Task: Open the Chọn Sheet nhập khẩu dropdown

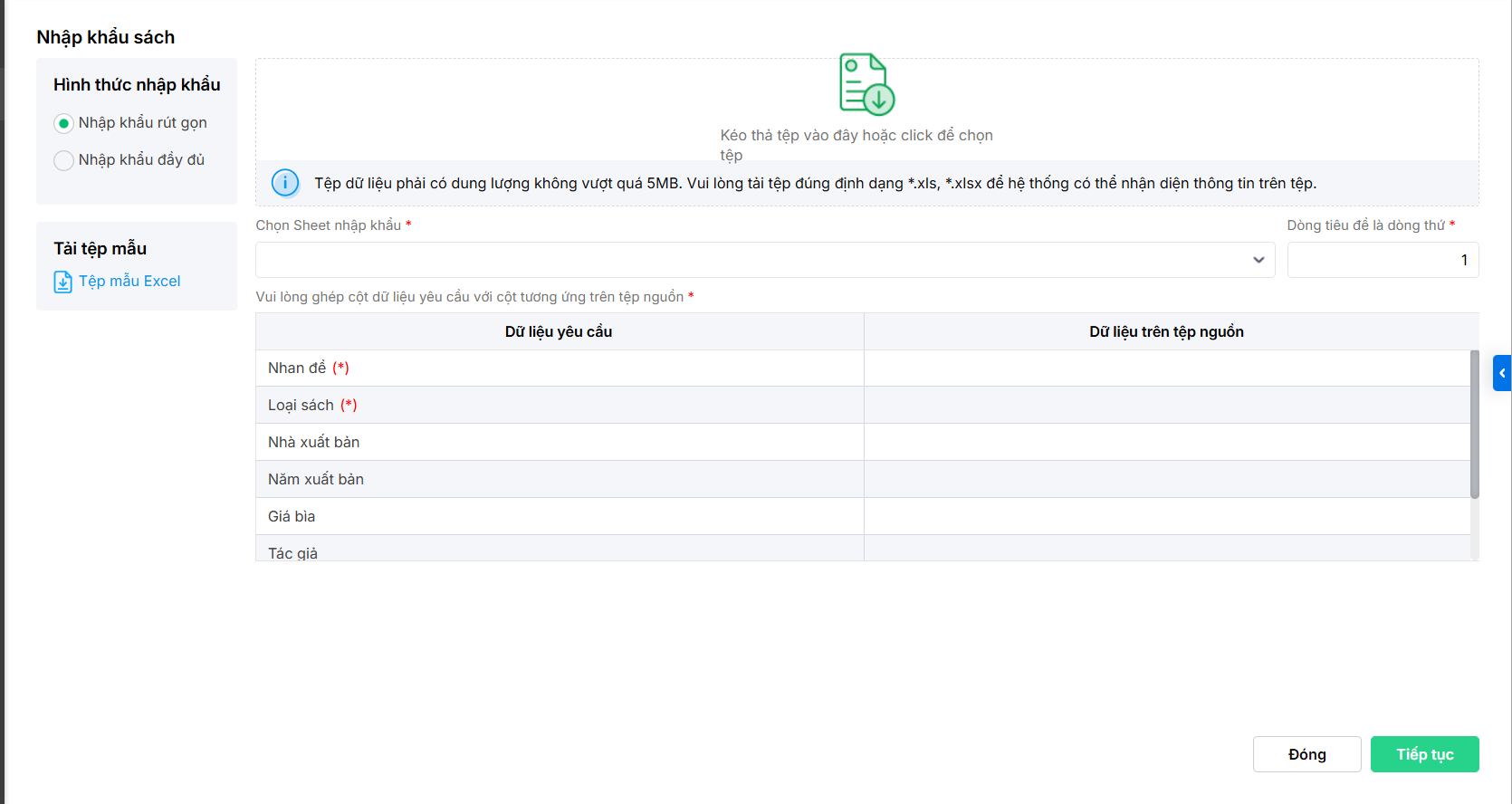Action: coord(765,260)
